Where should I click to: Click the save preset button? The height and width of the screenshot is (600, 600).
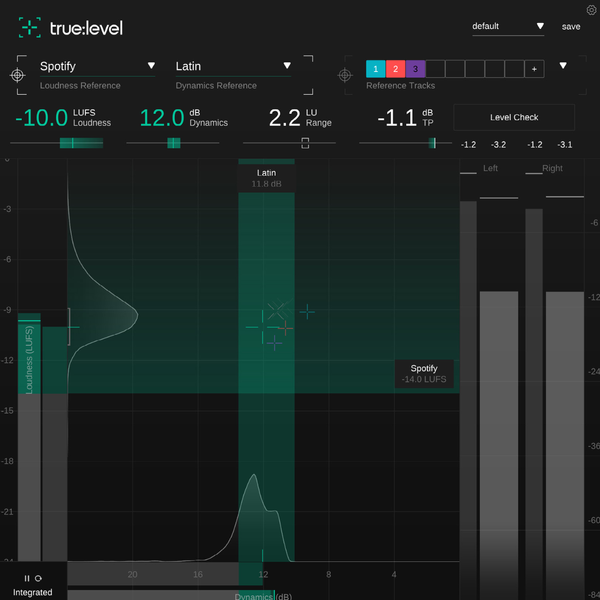tap(571, 27)
